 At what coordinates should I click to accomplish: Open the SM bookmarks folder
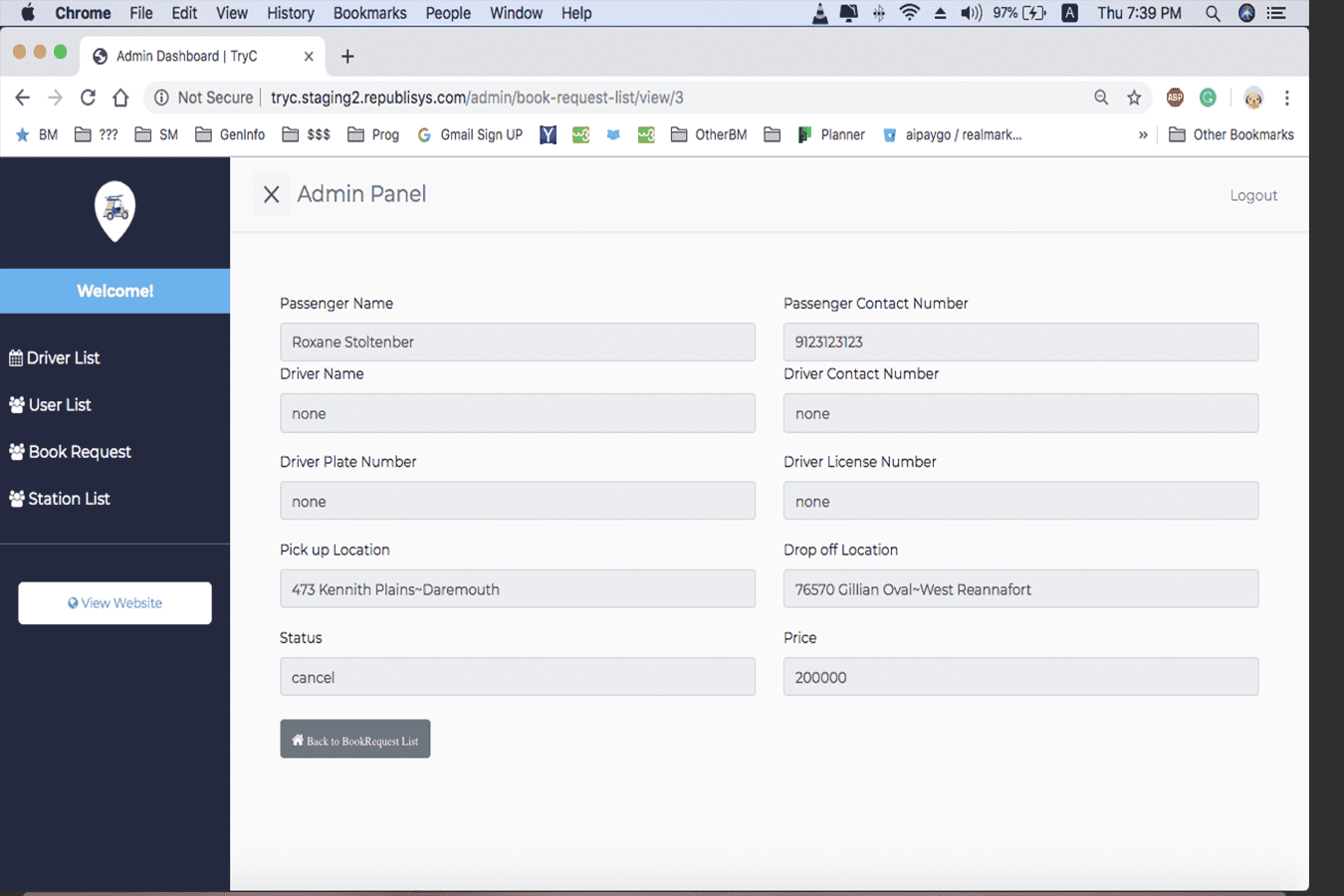pos(156,134)
